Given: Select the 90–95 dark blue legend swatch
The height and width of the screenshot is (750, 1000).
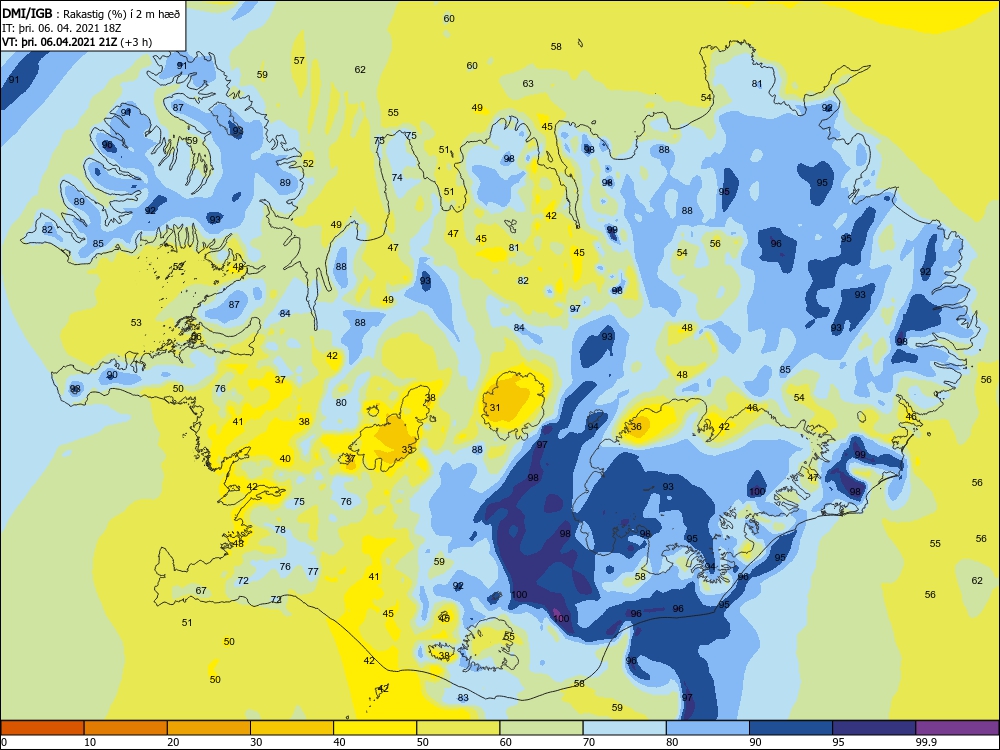Looking at the screenshot, I should pyautogui.click(x=791, y=728).
